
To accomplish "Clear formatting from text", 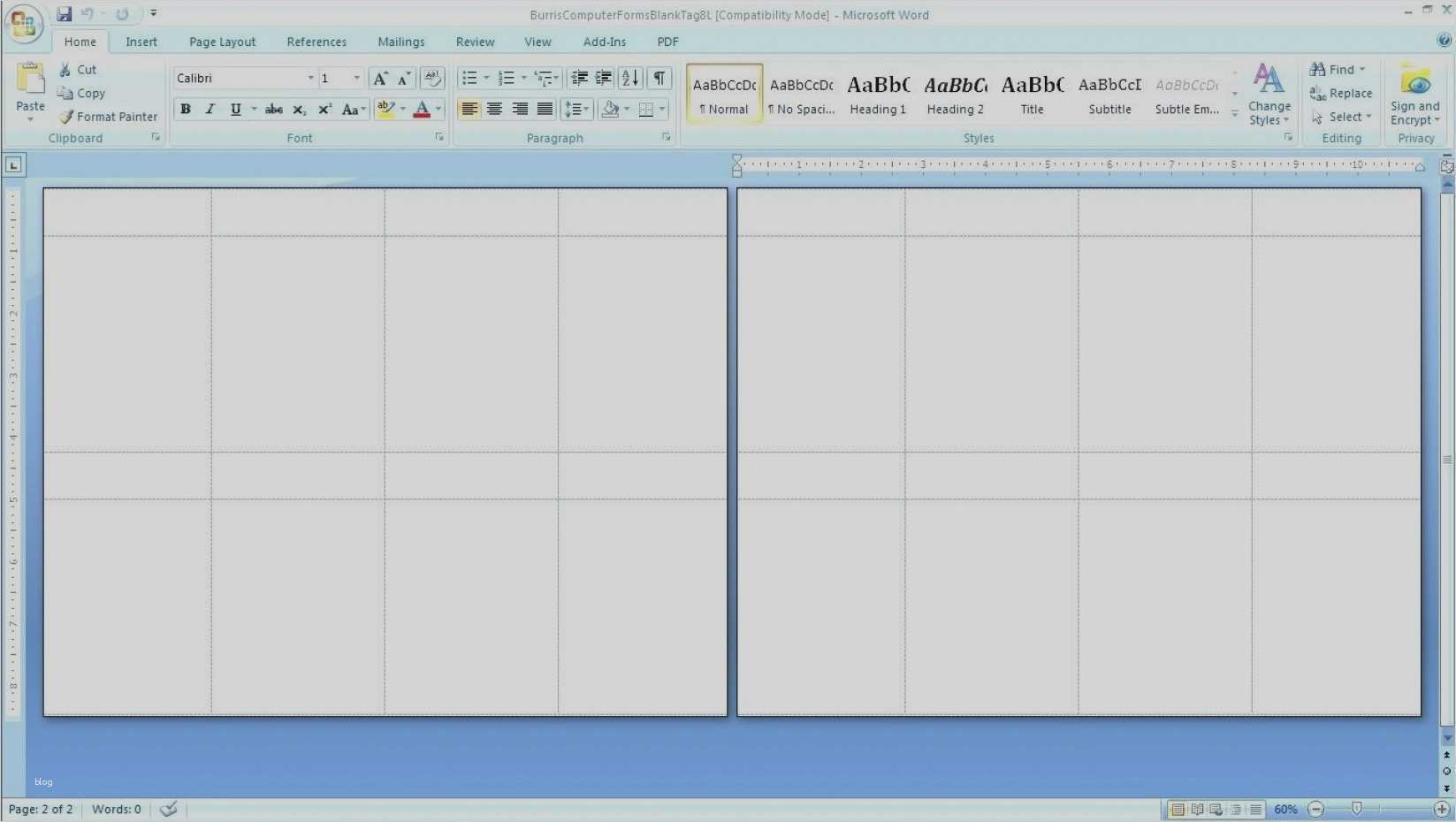I will coord(432,79).
